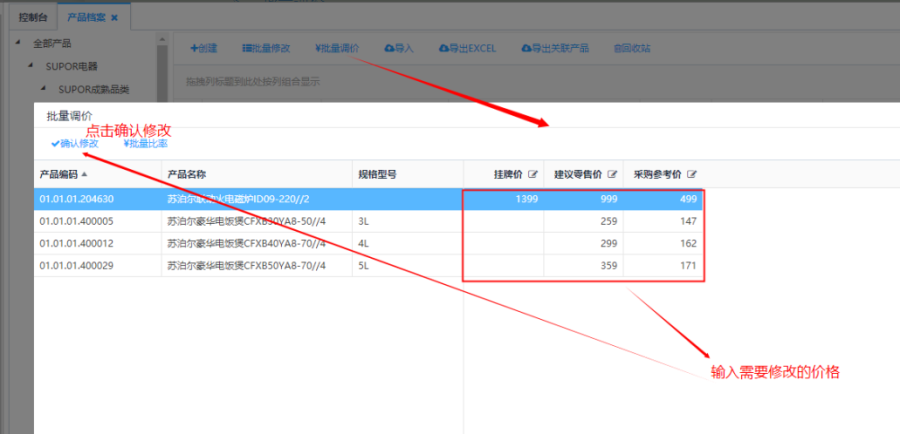Click the 批量修改 toolbar button
Viewport: 900px width, 434px height.
tap(266, 48)
